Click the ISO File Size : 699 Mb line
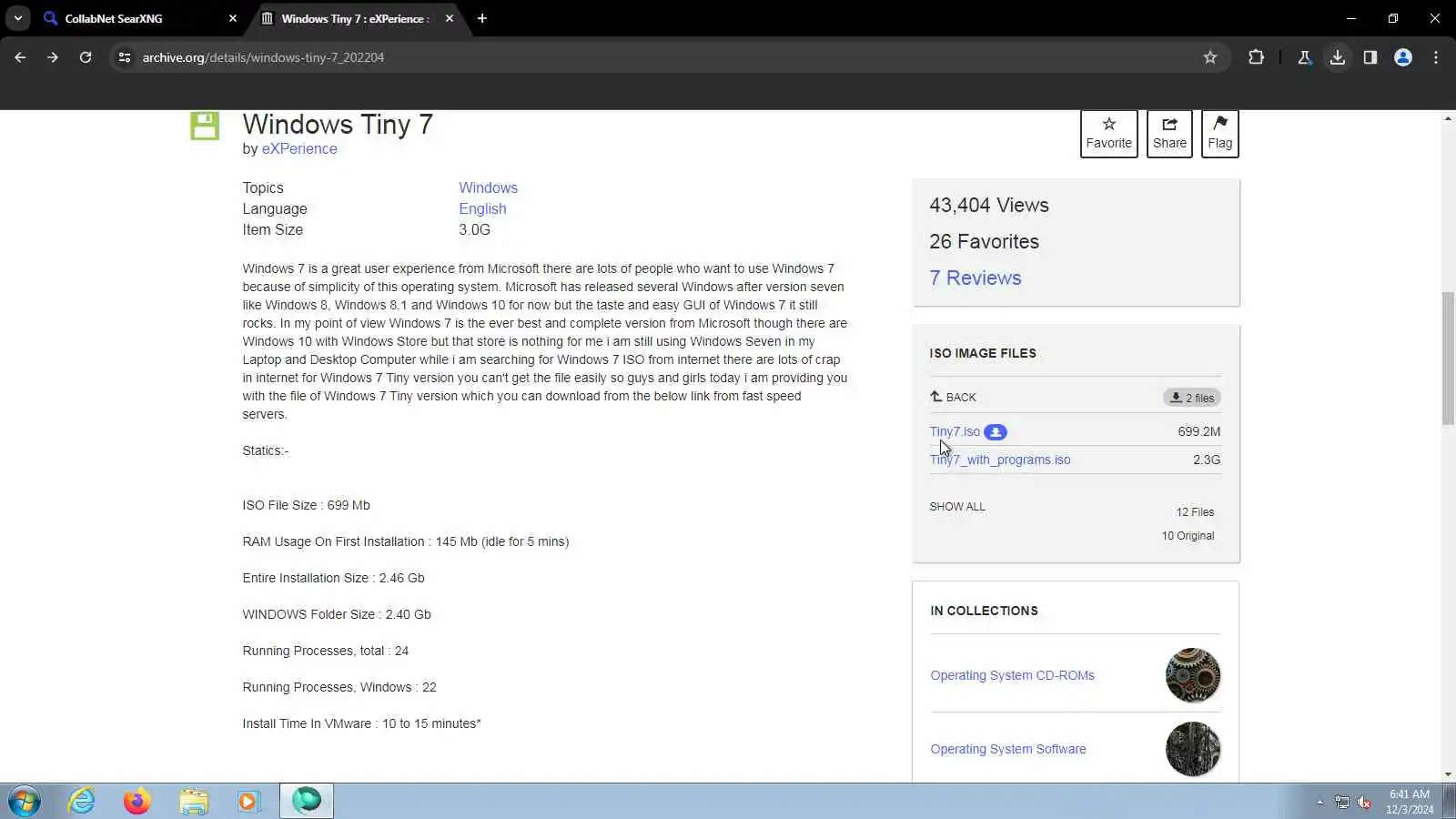The width and height of the screenshot is (1456, 819). point(306,505)
